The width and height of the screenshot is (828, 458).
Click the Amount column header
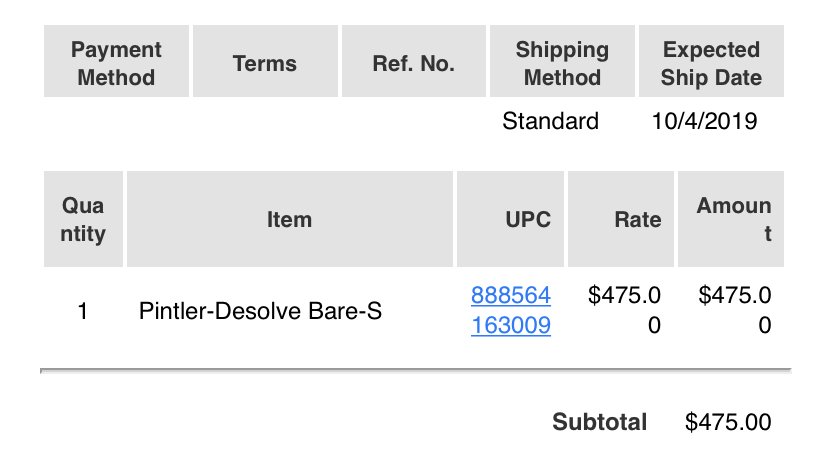[x=731, y=219]
